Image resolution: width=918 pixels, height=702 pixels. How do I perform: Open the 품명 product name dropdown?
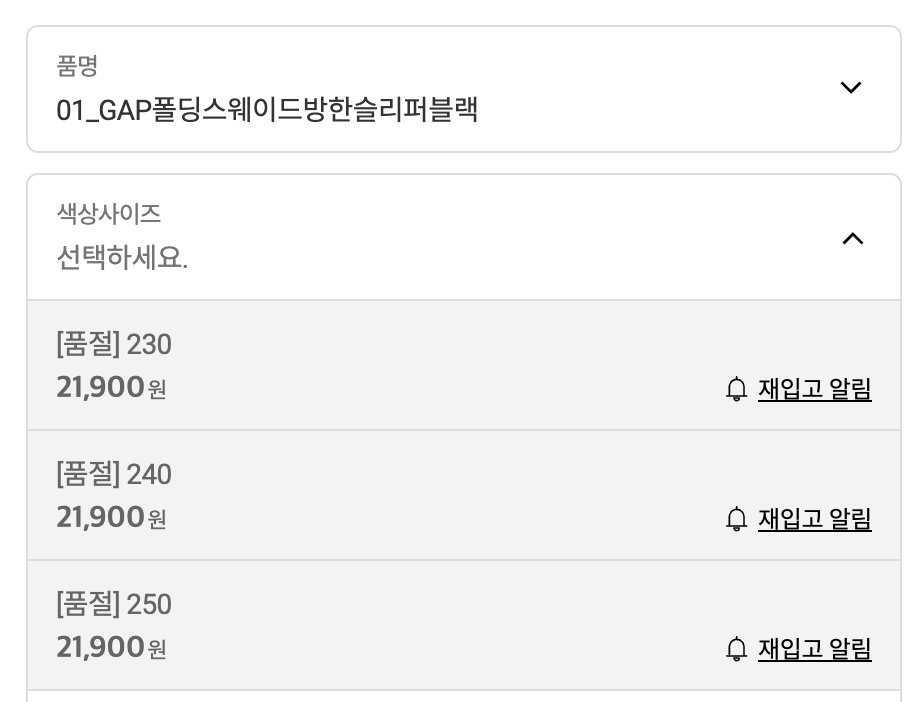(x=463, y=89)
